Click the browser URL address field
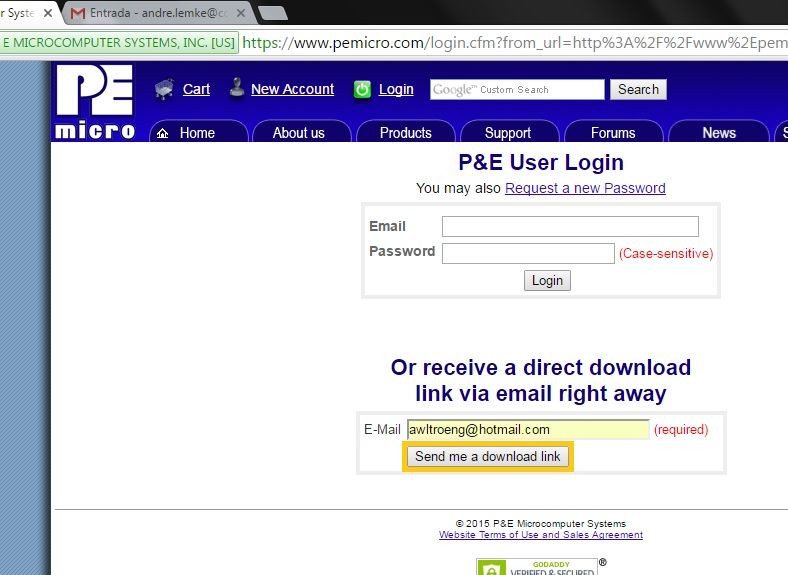 tap(515, 43)
